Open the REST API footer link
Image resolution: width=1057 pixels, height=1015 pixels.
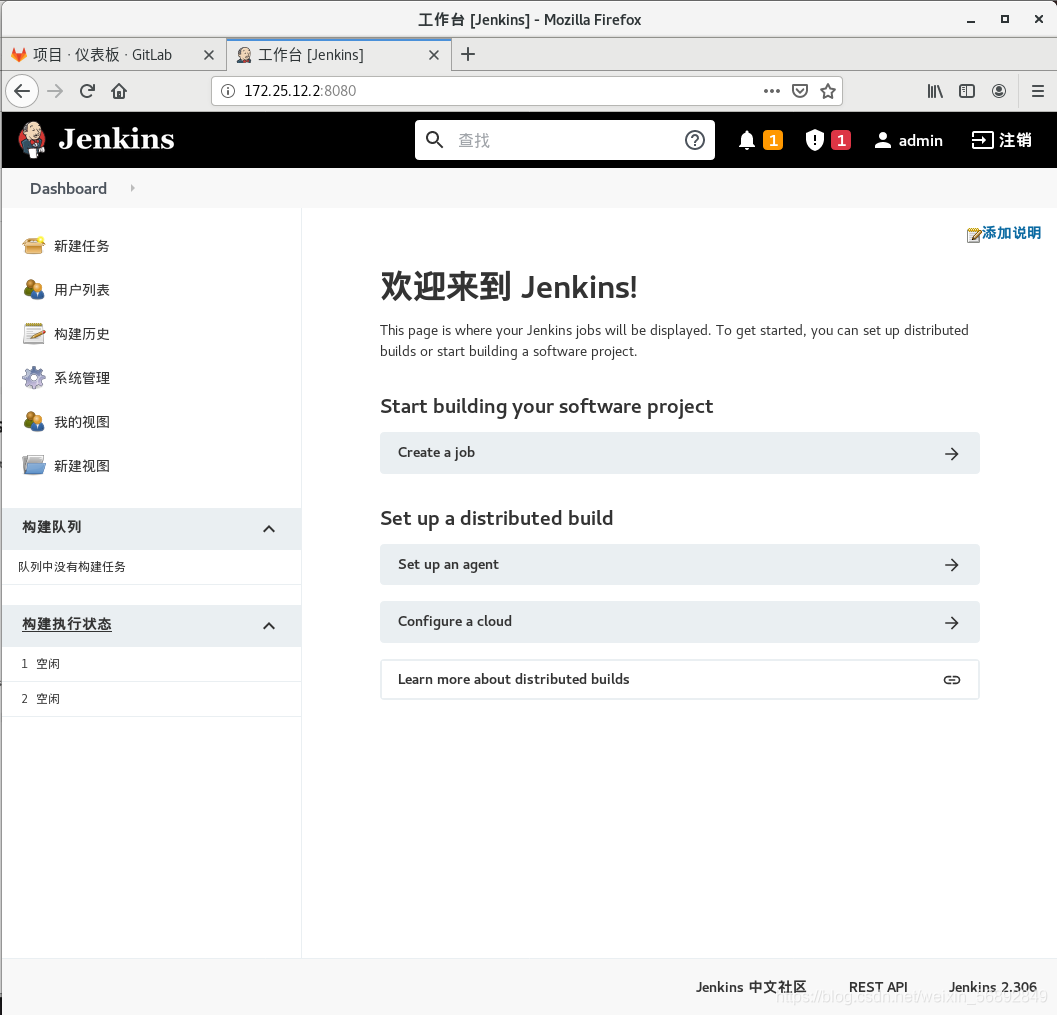click(878, 987)
